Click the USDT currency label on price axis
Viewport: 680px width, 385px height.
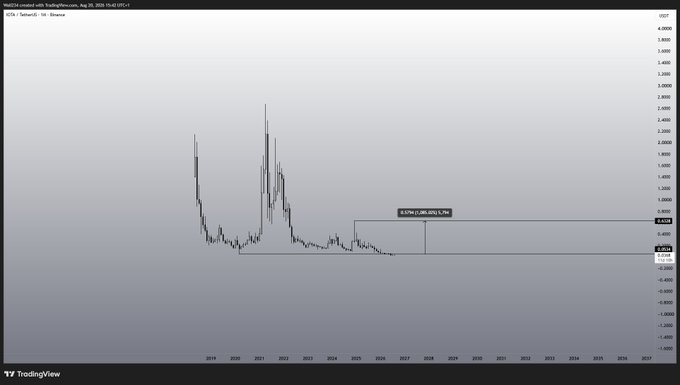click(x=664, y=16)
